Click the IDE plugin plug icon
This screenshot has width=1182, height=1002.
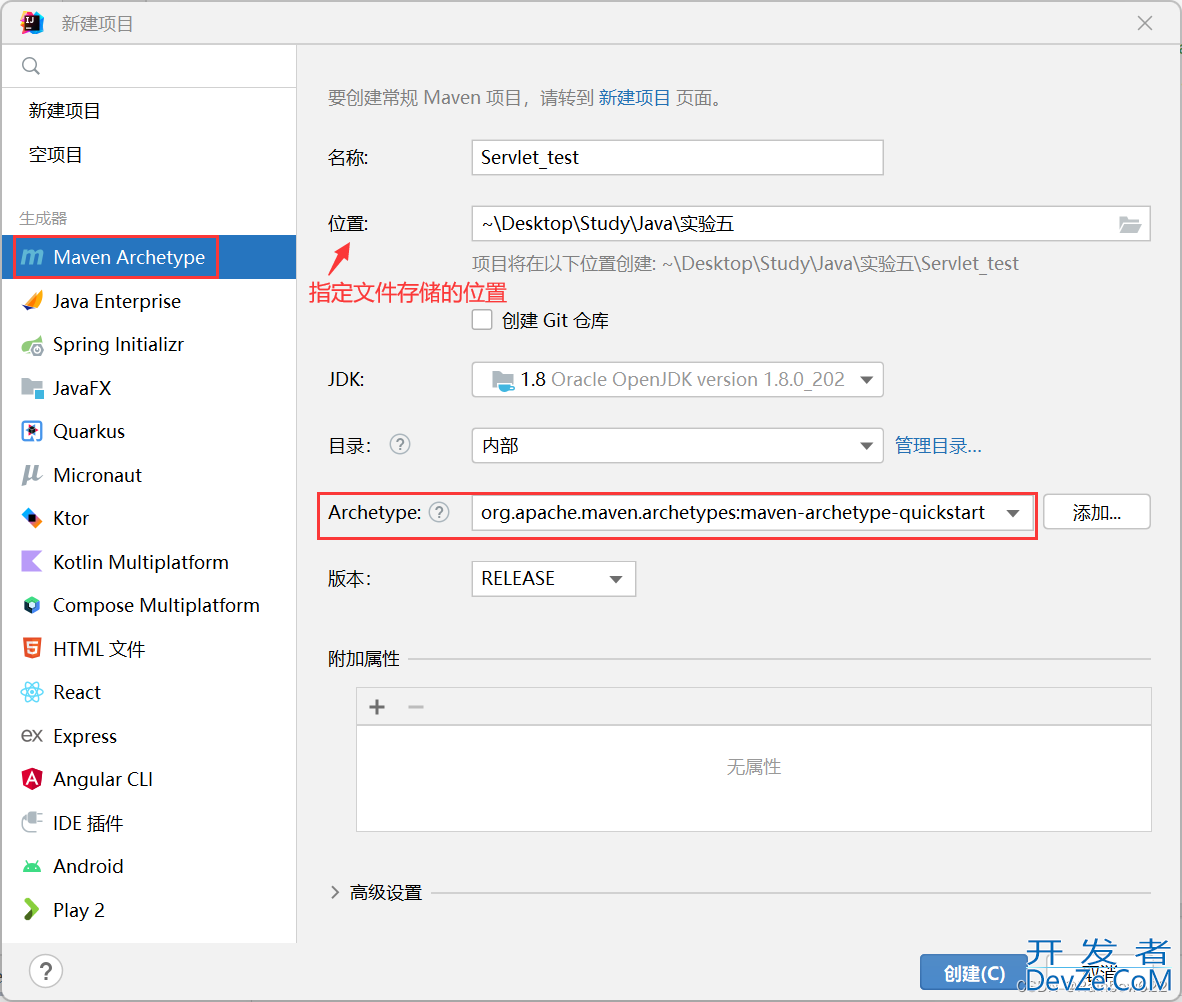pyautogui.click(x=32, y=822)
